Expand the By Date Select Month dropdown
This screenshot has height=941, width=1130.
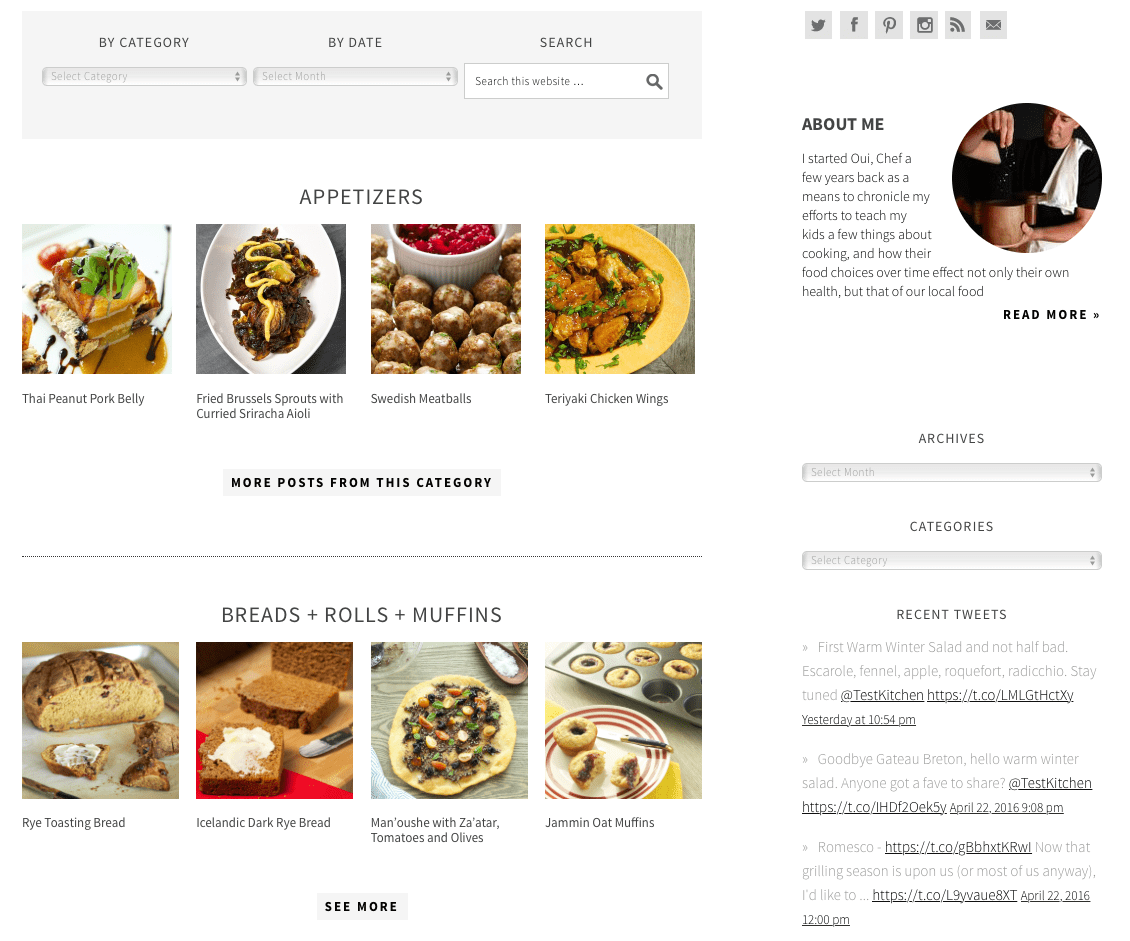(355, 76)
